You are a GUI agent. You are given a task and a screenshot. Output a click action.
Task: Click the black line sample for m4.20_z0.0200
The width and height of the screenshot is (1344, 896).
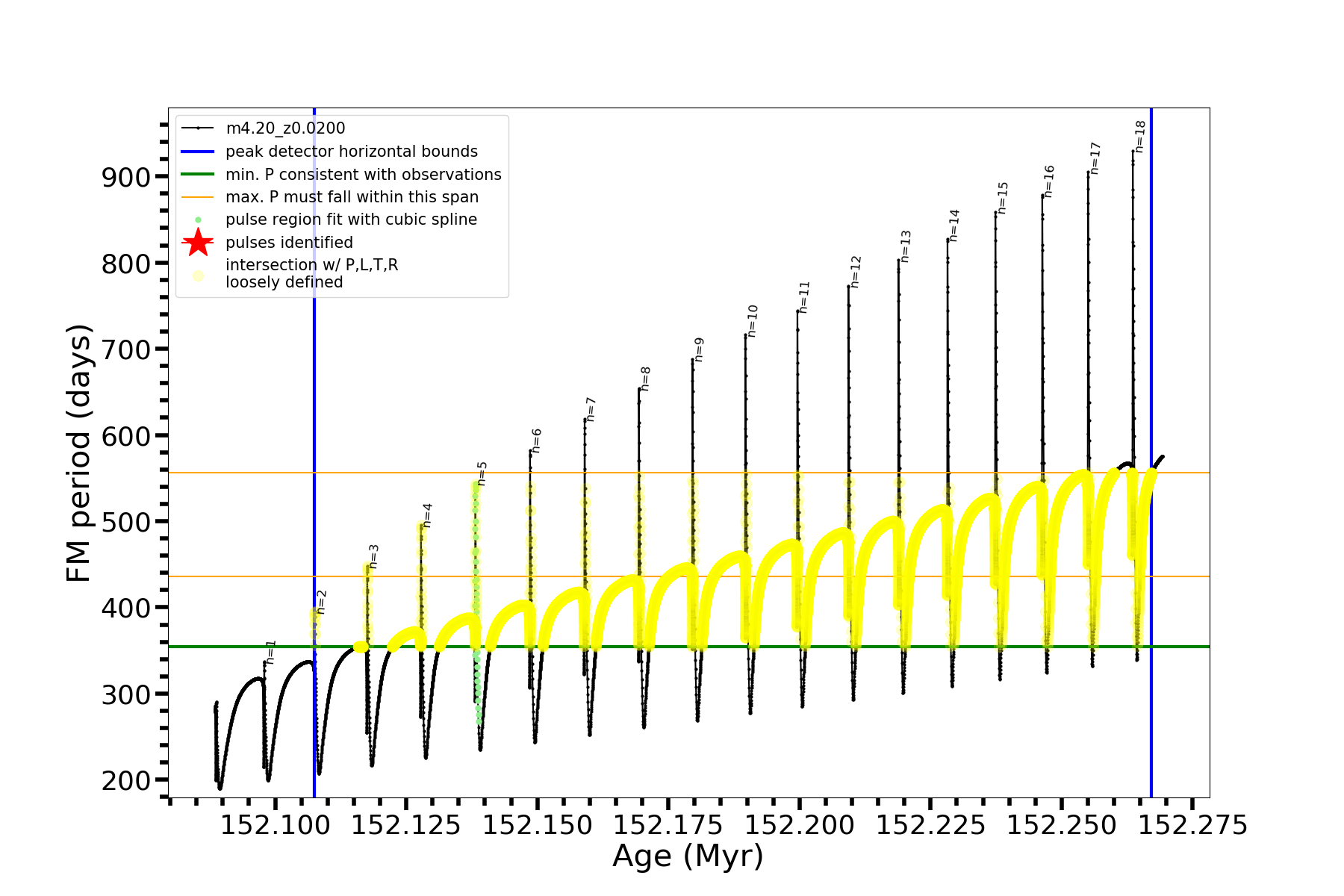pos(198,128)
